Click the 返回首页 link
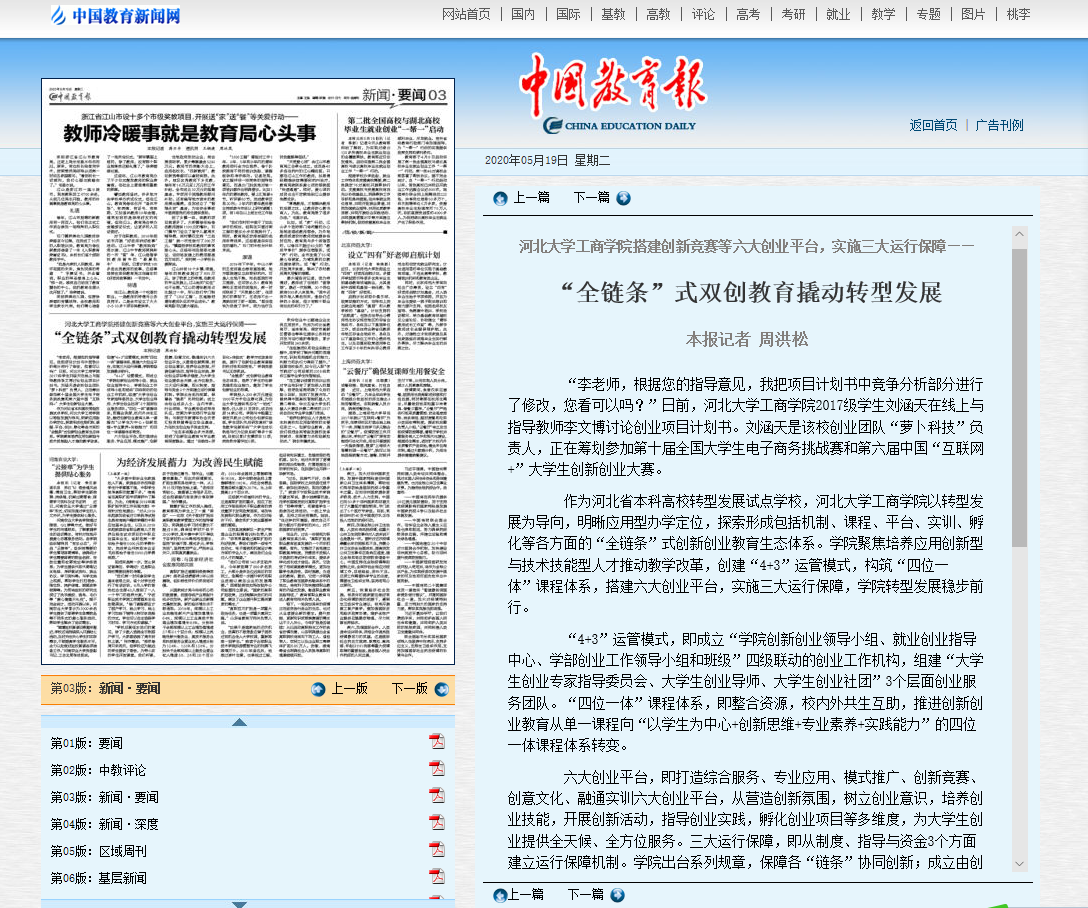Viewport: 1088px width, 908px height. pos(933,126)
